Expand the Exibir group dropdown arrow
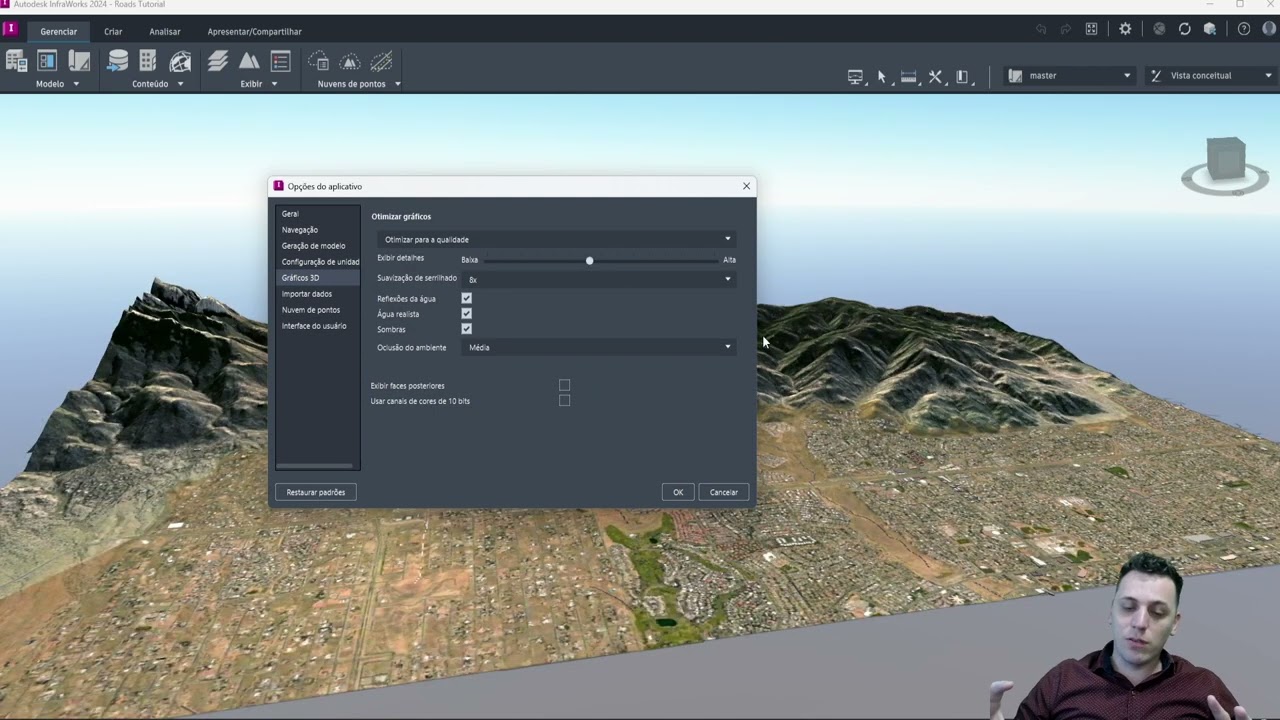 coord(274,84)
